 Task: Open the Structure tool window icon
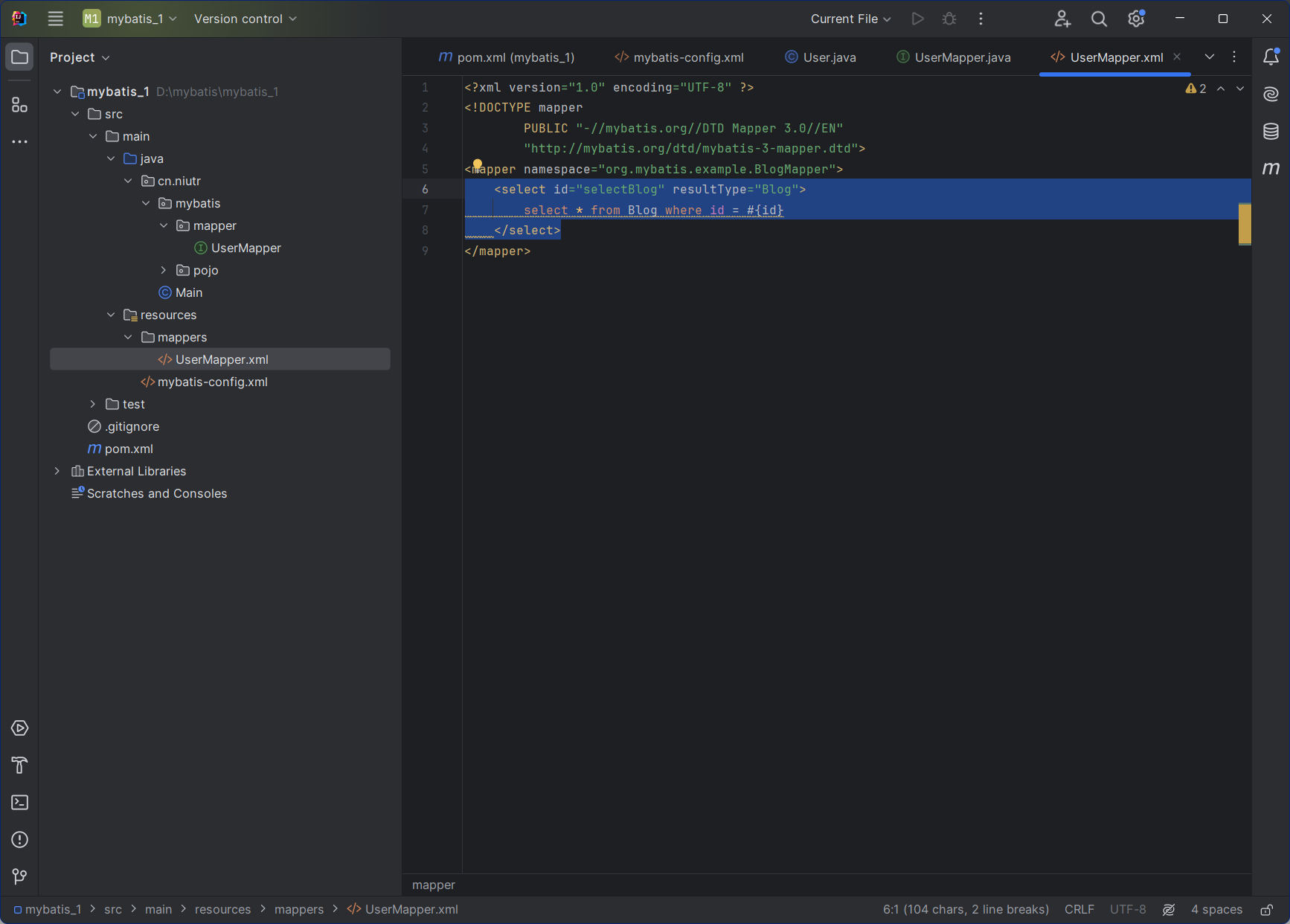[x=20, y=105]
